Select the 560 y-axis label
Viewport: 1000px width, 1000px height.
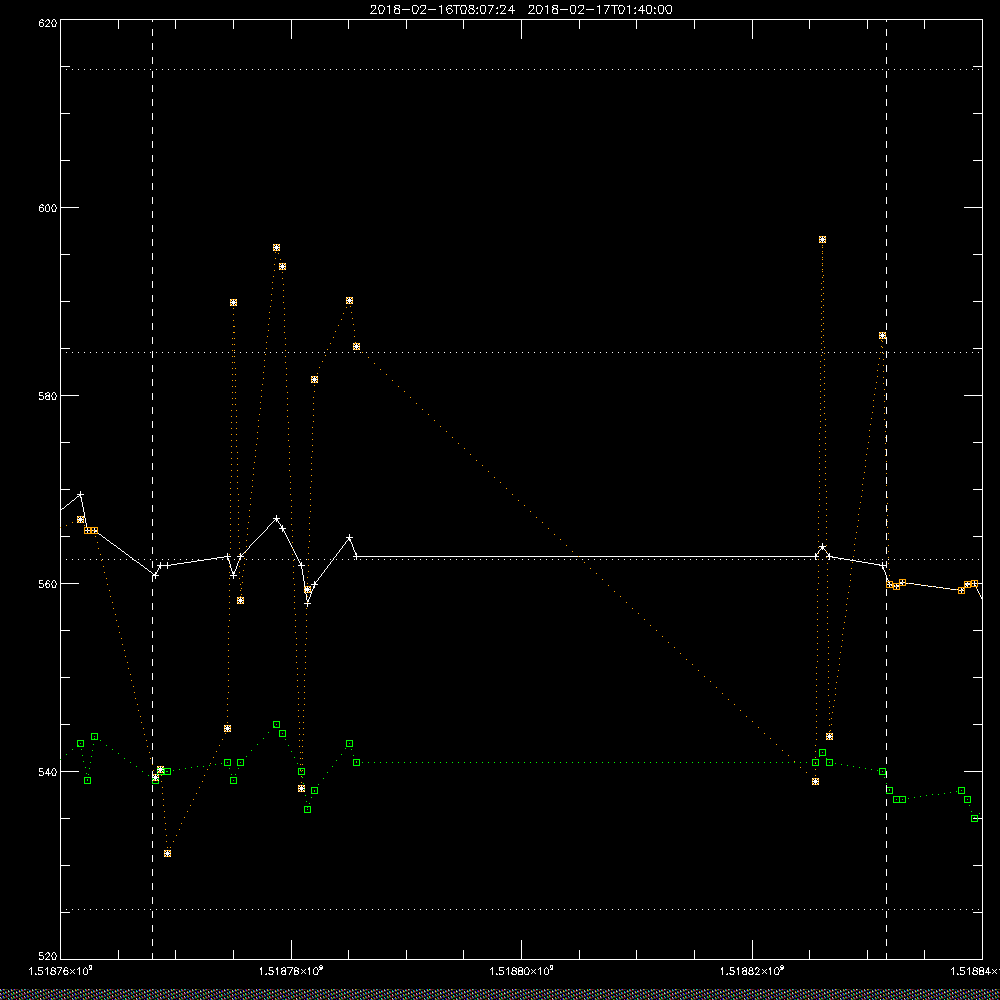48,584
